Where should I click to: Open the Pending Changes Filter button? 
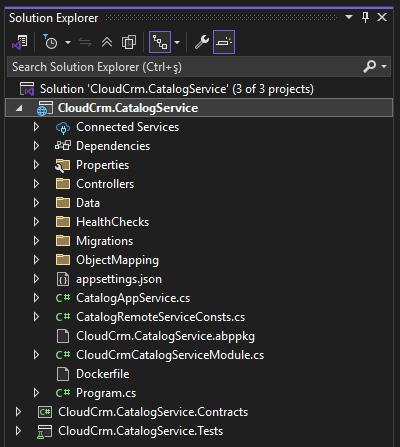(x=50, y=42)
